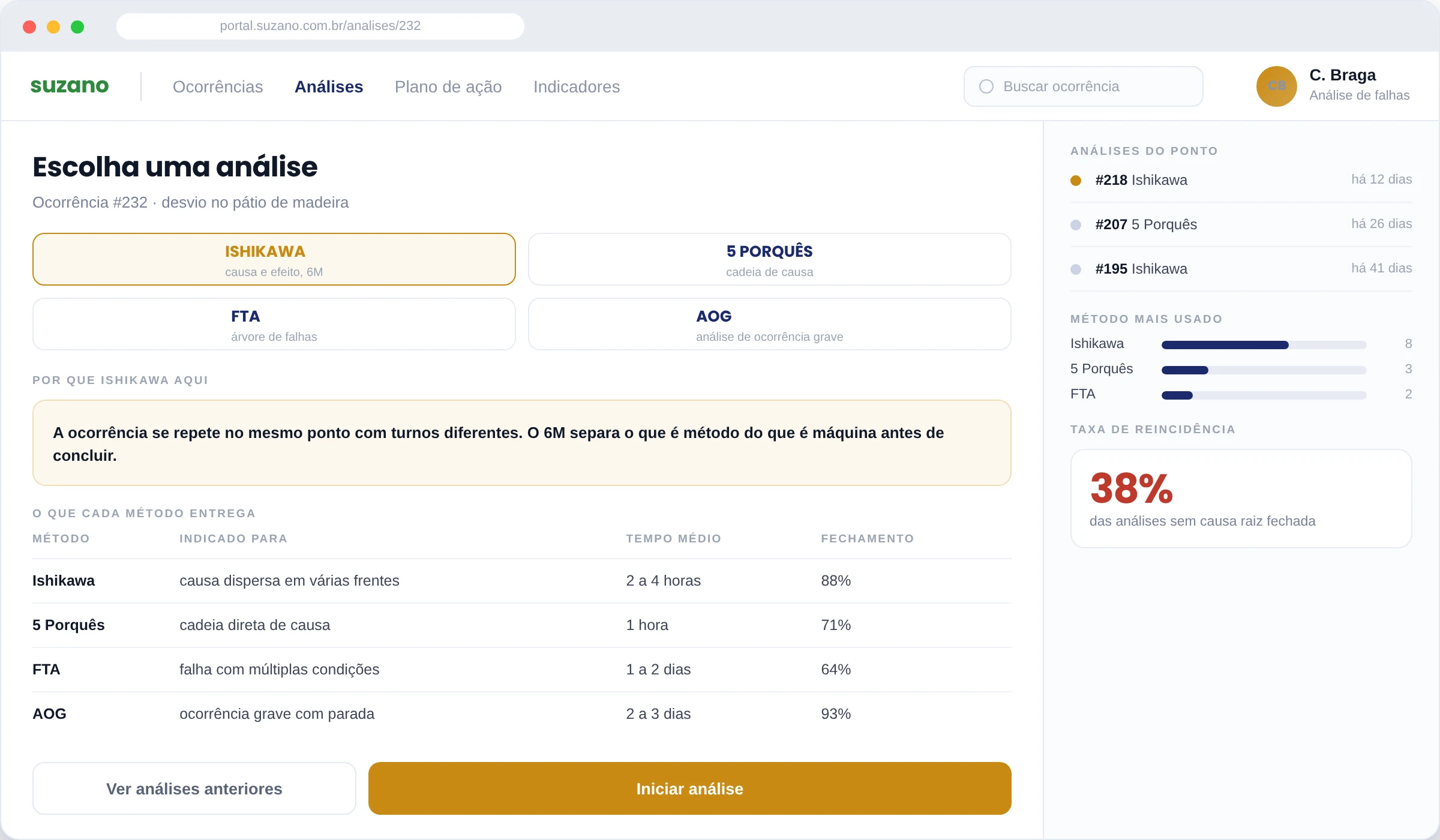Click the 5 Porquês usage bar

pyautogui.click(x=1264, y=370)
